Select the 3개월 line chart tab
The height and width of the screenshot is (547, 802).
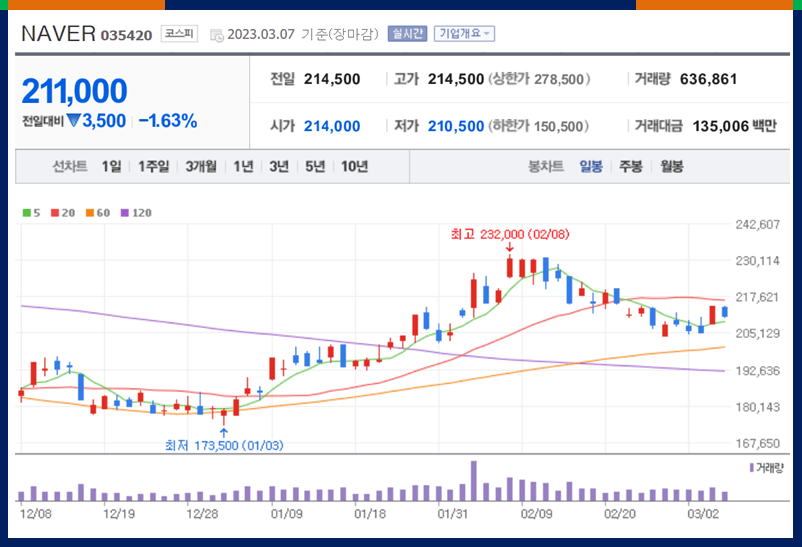(x=201, y=166)
